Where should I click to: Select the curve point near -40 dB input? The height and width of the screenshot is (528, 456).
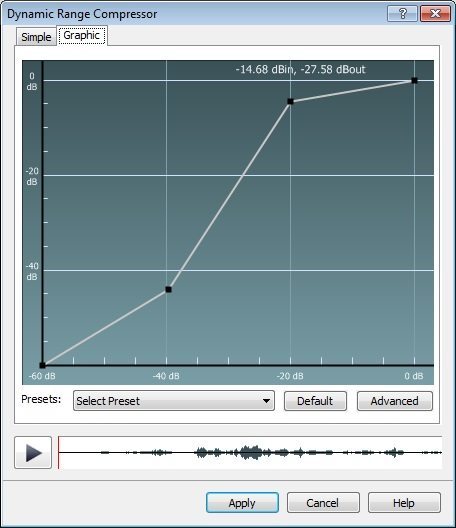pyautogui.click(x=168, y=290)
